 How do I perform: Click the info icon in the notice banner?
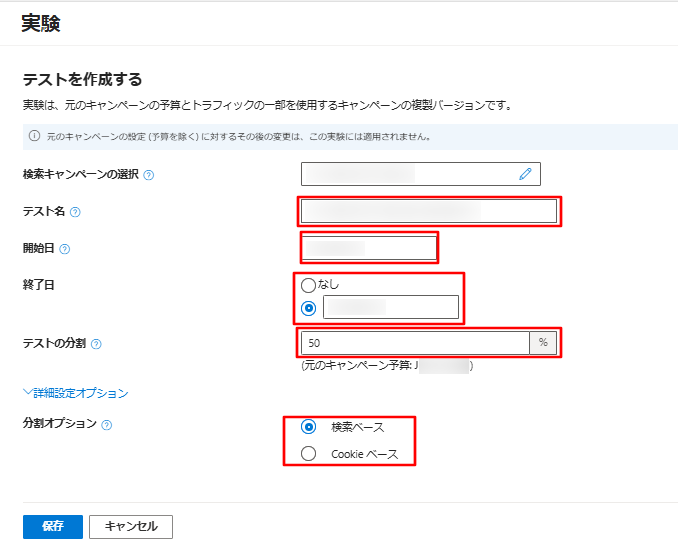click(33, 136)
